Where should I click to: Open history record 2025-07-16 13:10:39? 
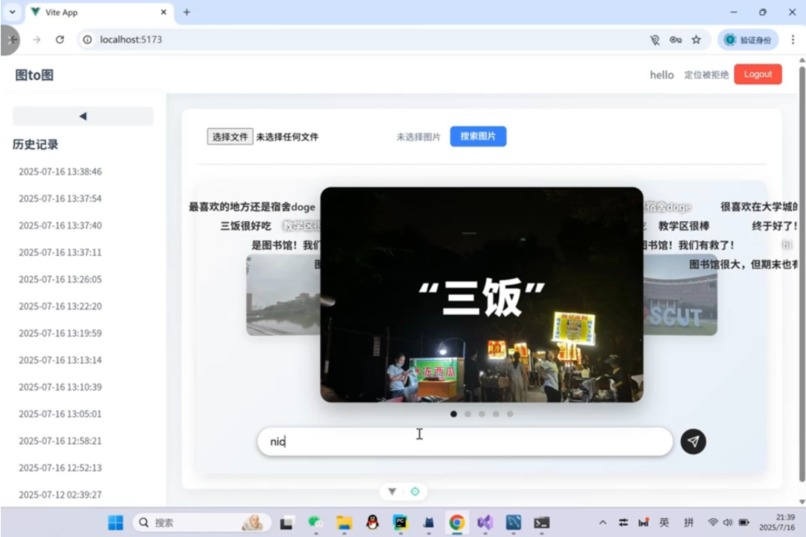(60, 387)
